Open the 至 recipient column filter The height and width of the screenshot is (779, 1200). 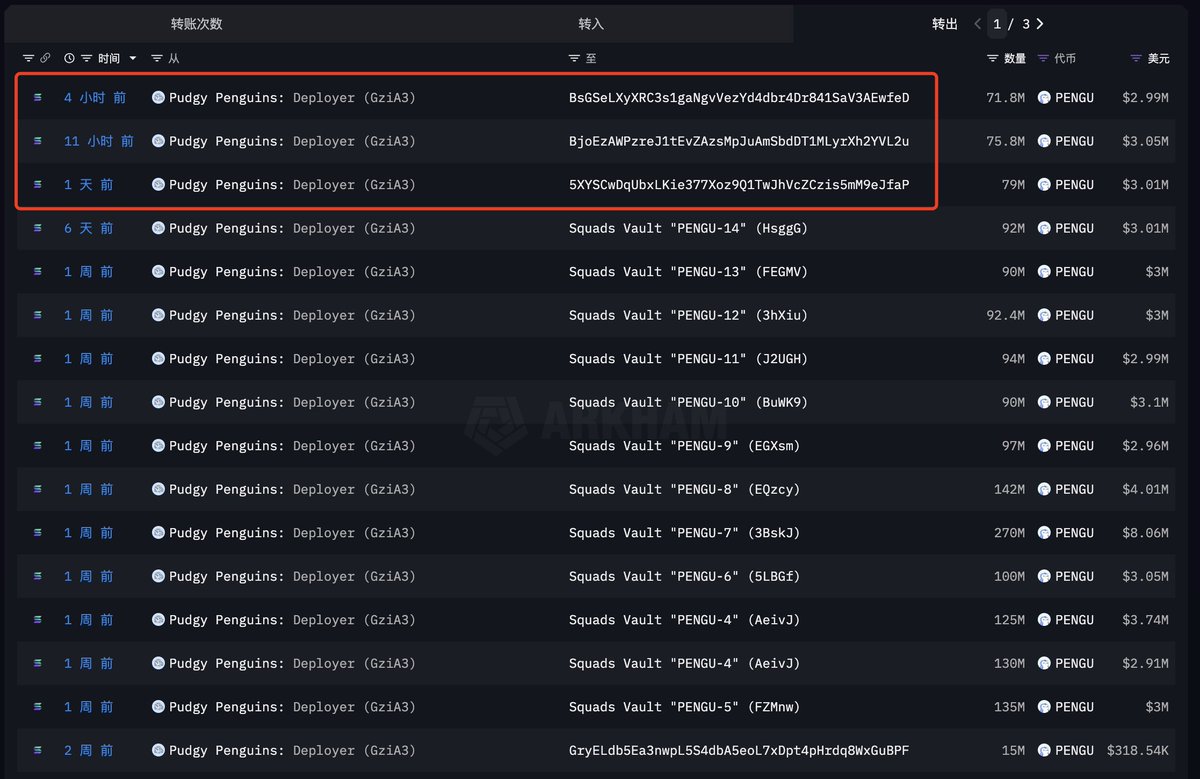pyautogui.click(x=574, y=59)
